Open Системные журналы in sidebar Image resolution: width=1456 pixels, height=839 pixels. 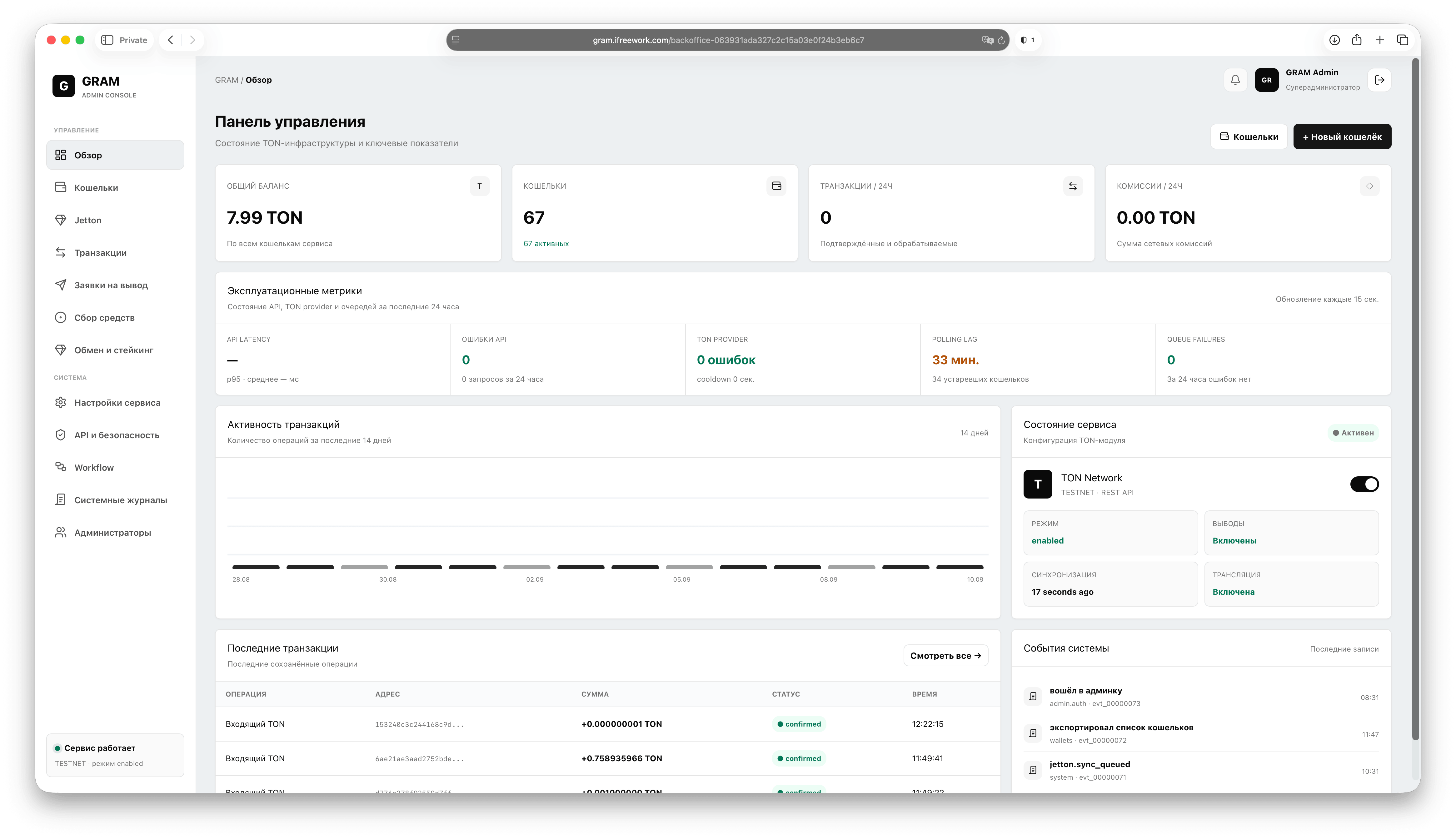point(115,500)
